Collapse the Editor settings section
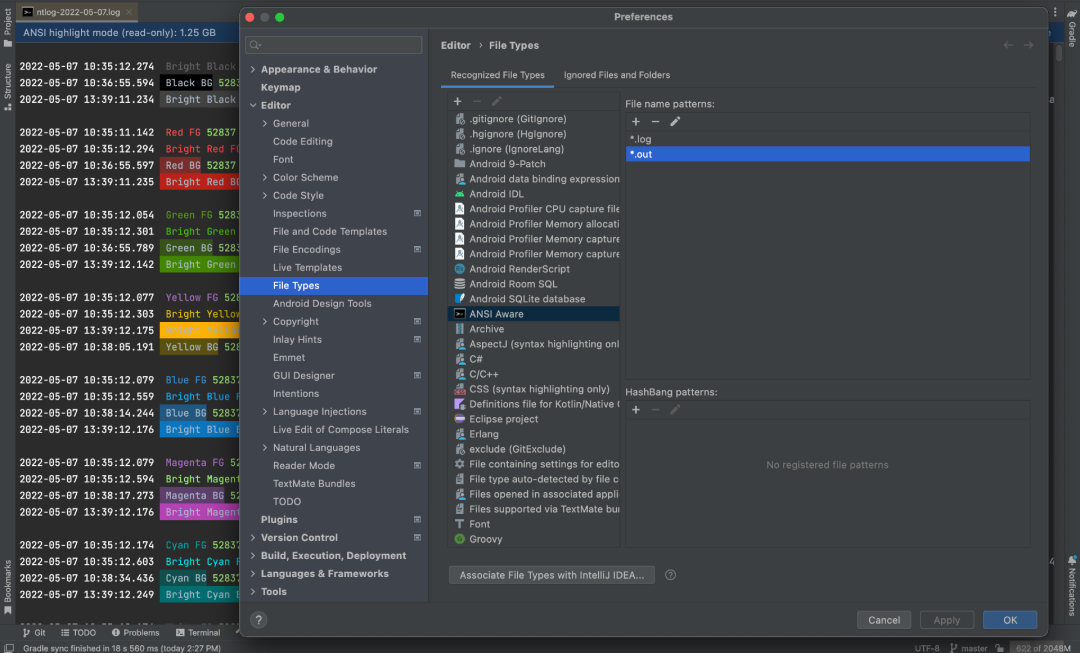 252,105
